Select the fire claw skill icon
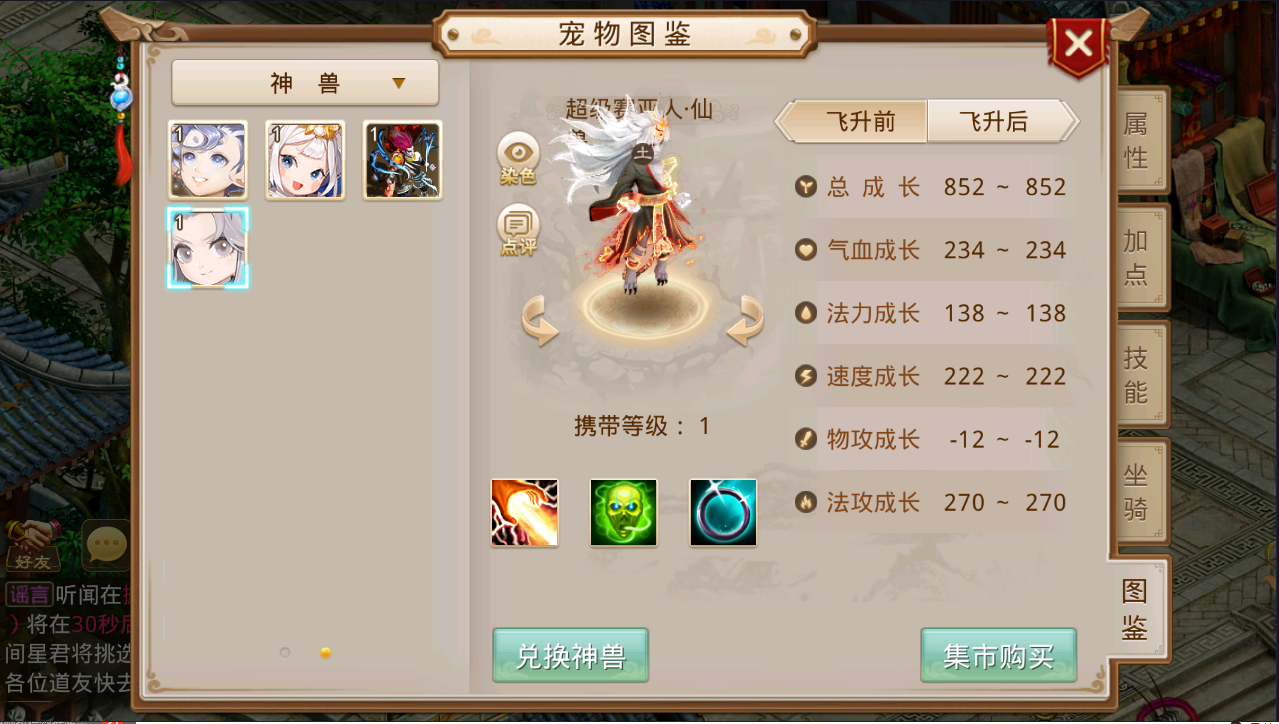This screenshot has height=724, width=1279. point(524,512)
